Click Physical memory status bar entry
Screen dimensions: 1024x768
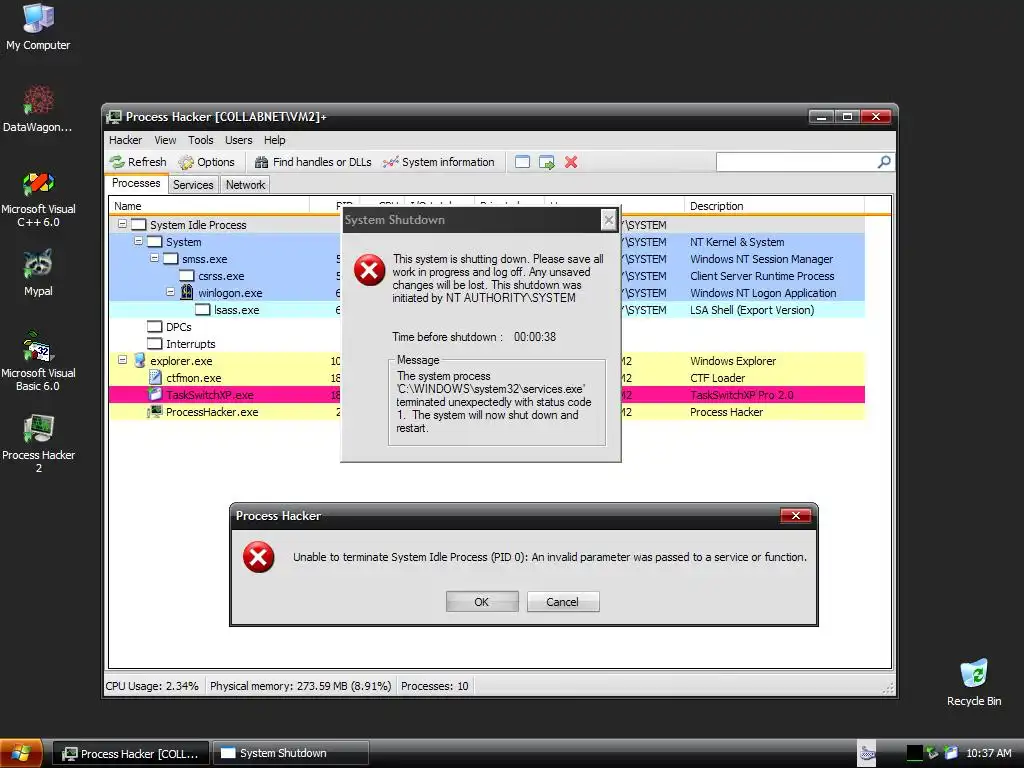click(300, 686)
